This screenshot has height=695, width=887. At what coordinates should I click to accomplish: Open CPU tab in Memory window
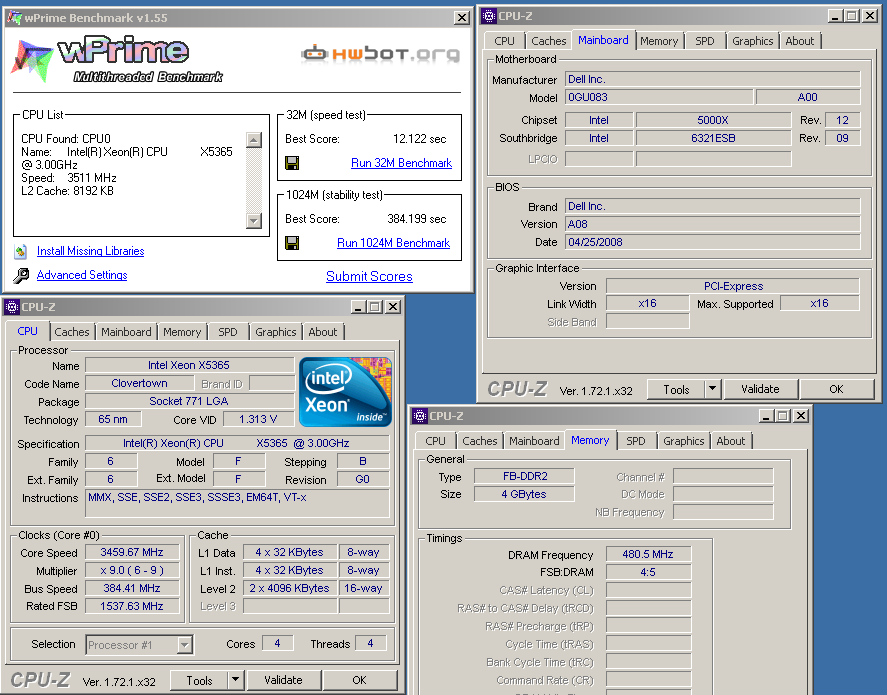click(x=435, y=441)
